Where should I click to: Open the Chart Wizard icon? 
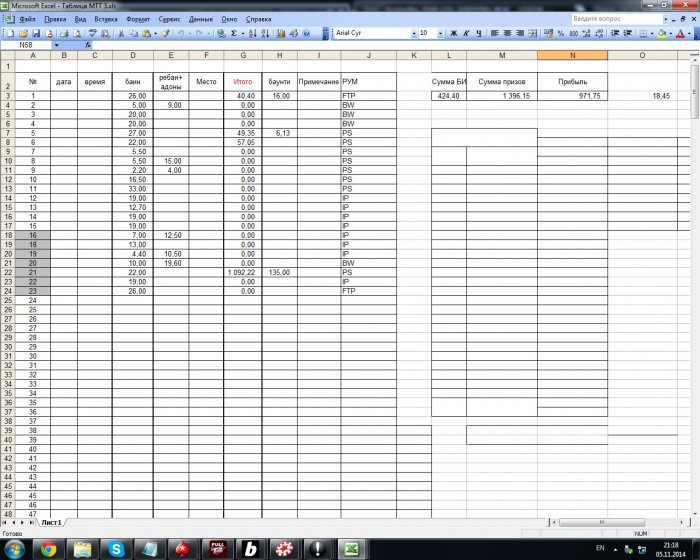(281, 33)
